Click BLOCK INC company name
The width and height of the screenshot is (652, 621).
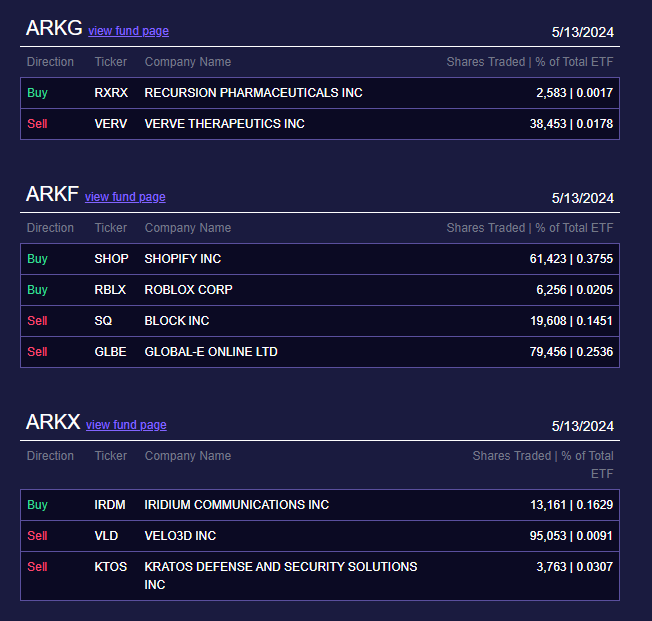[x=177, y=321]
